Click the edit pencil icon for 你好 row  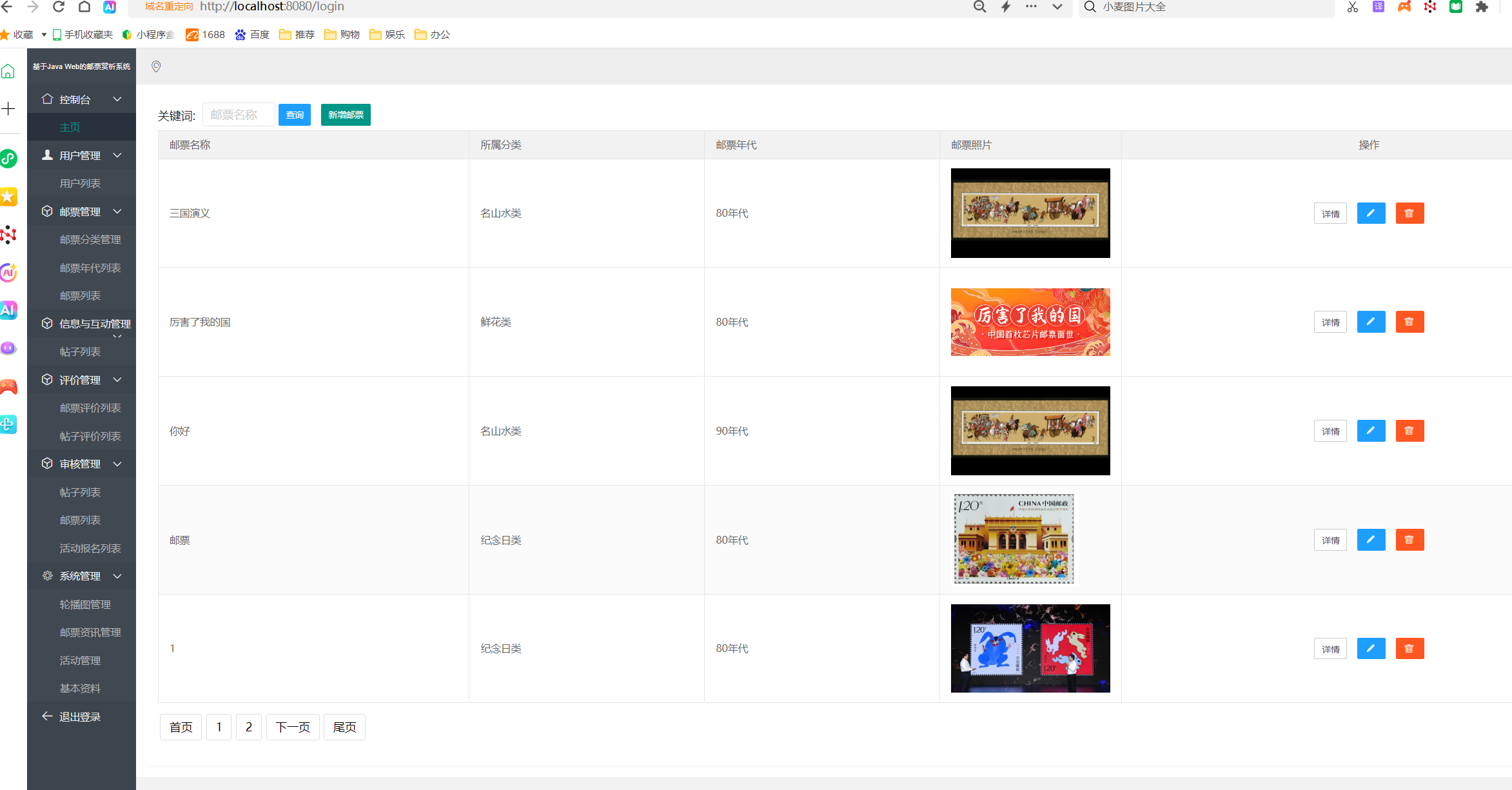(1371, 431)
